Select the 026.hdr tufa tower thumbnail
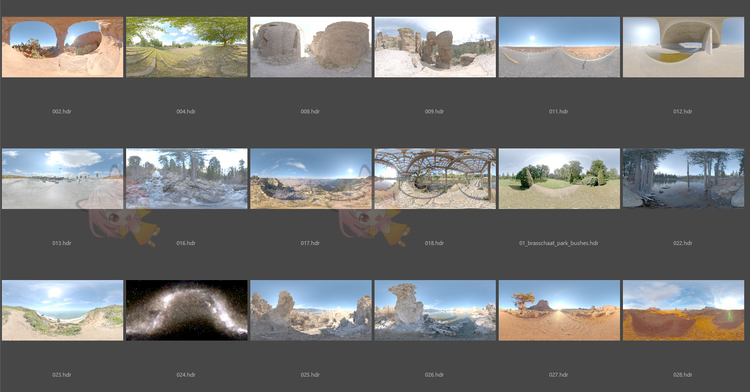This screenshot has width=750, height=392. point(435,310)
